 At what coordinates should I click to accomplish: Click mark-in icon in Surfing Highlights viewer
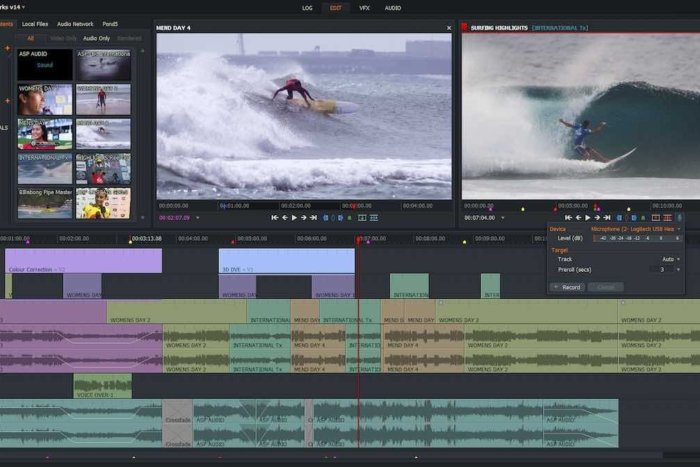pos(618,217)
